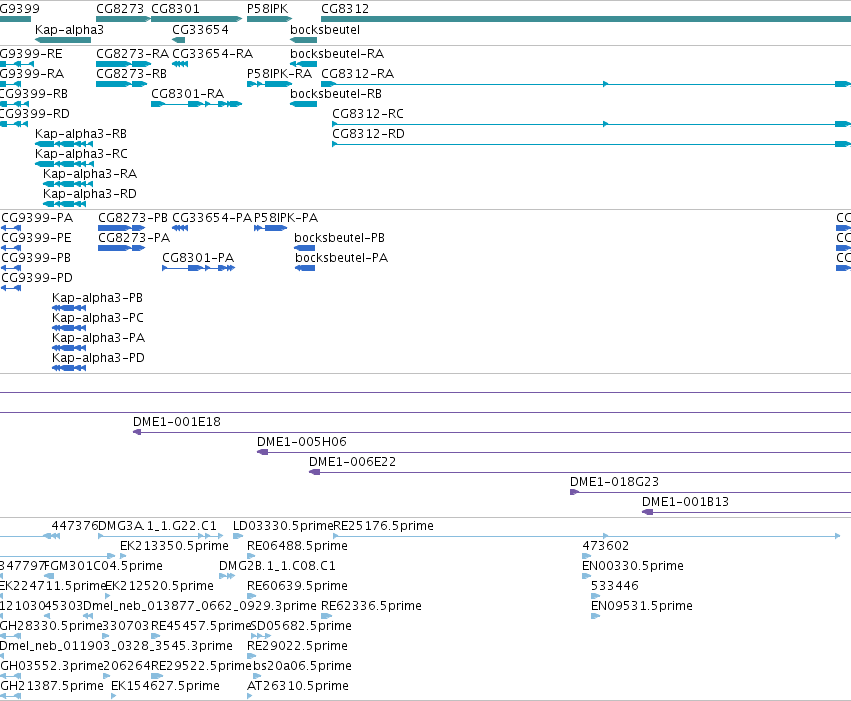Select feature 533446 label
Viewport: 851px width, 701px height.
tap(615, 586)
